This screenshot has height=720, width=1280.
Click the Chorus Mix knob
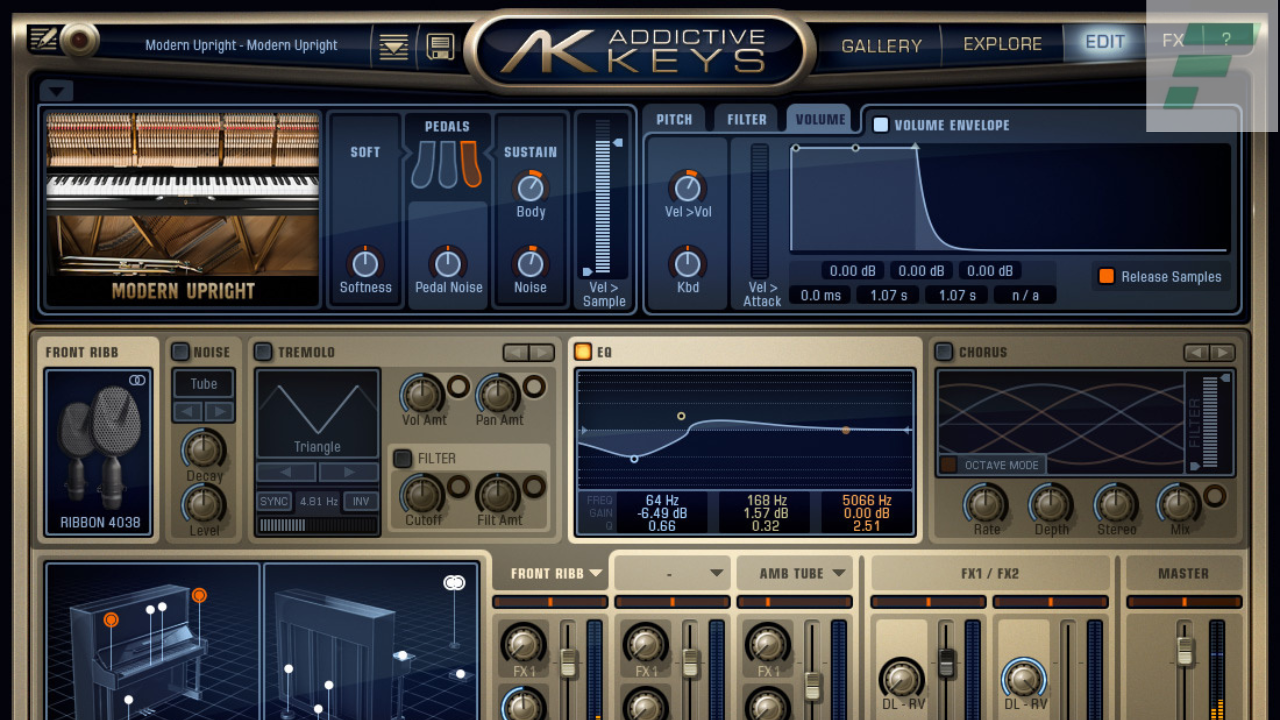point(1178,503)
